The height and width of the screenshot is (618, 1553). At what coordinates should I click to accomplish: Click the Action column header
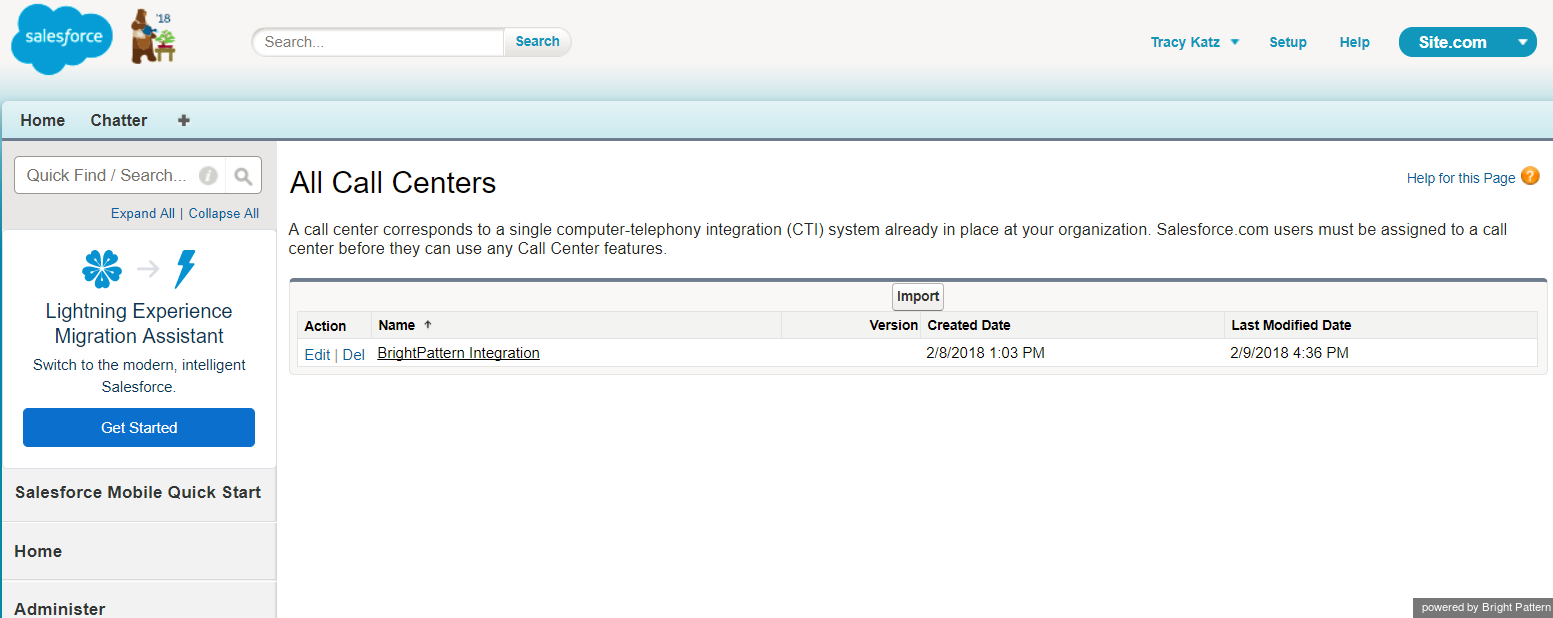325,326
